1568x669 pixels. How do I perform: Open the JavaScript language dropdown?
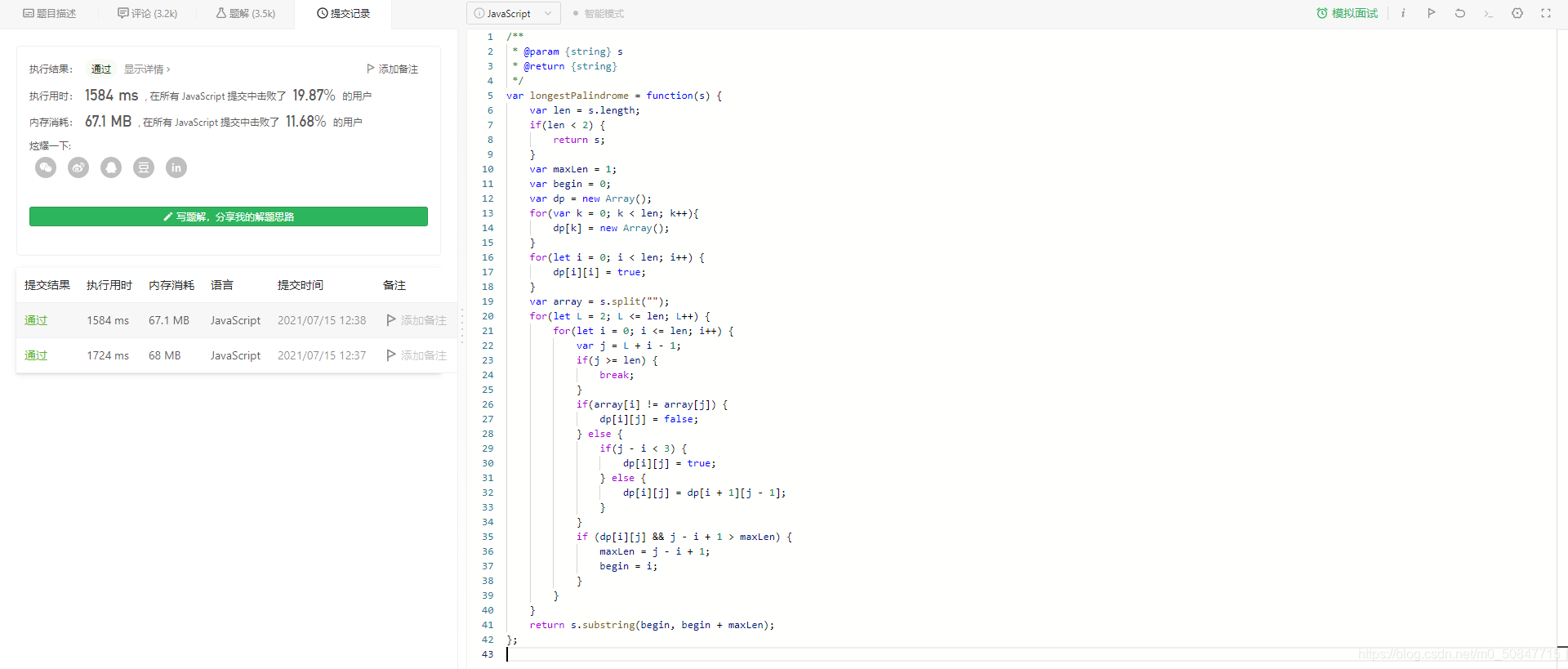coord(514,13)
